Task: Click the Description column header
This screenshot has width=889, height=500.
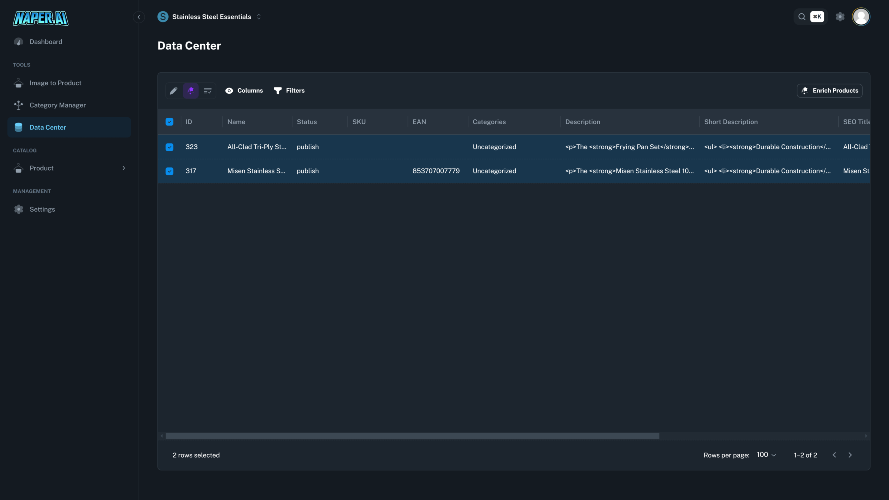Action: (x=583, y=122)
